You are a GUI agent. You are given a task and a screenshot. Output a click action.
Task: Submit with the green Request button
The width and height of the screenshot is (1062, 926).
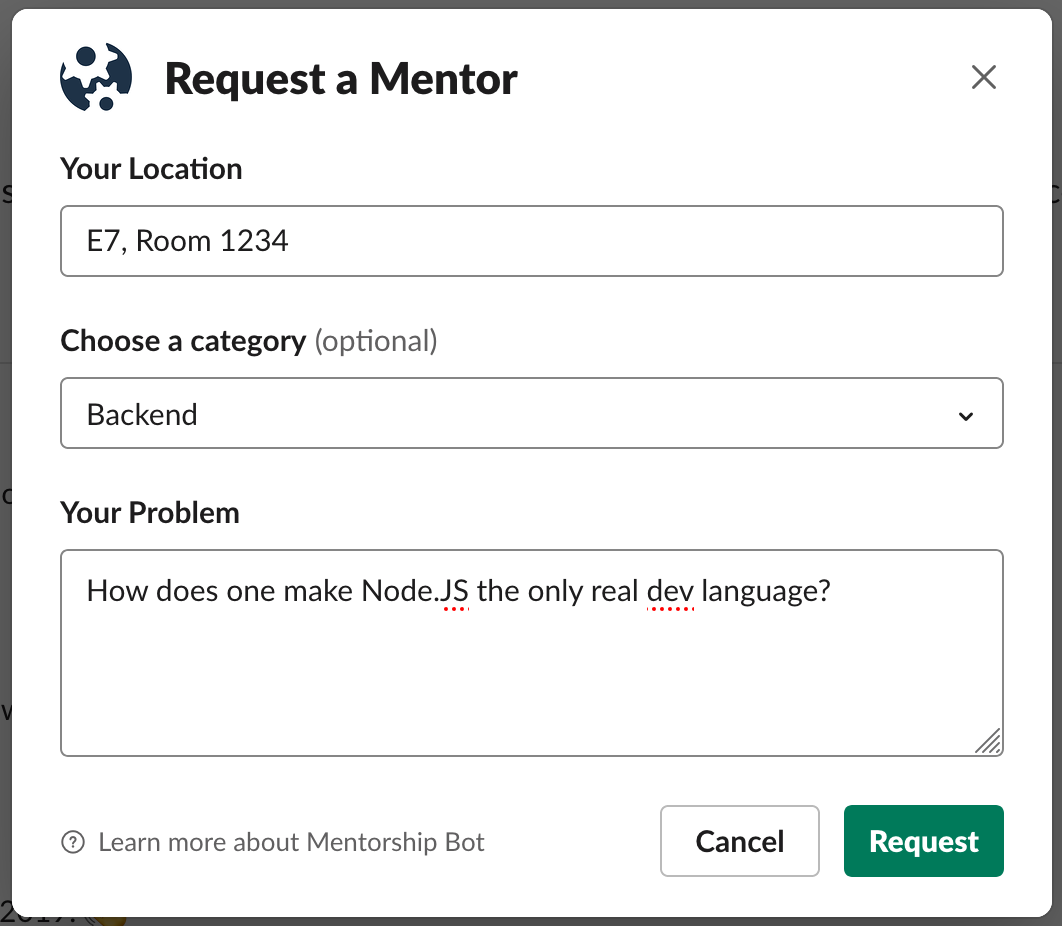click(x=923, y=841)
